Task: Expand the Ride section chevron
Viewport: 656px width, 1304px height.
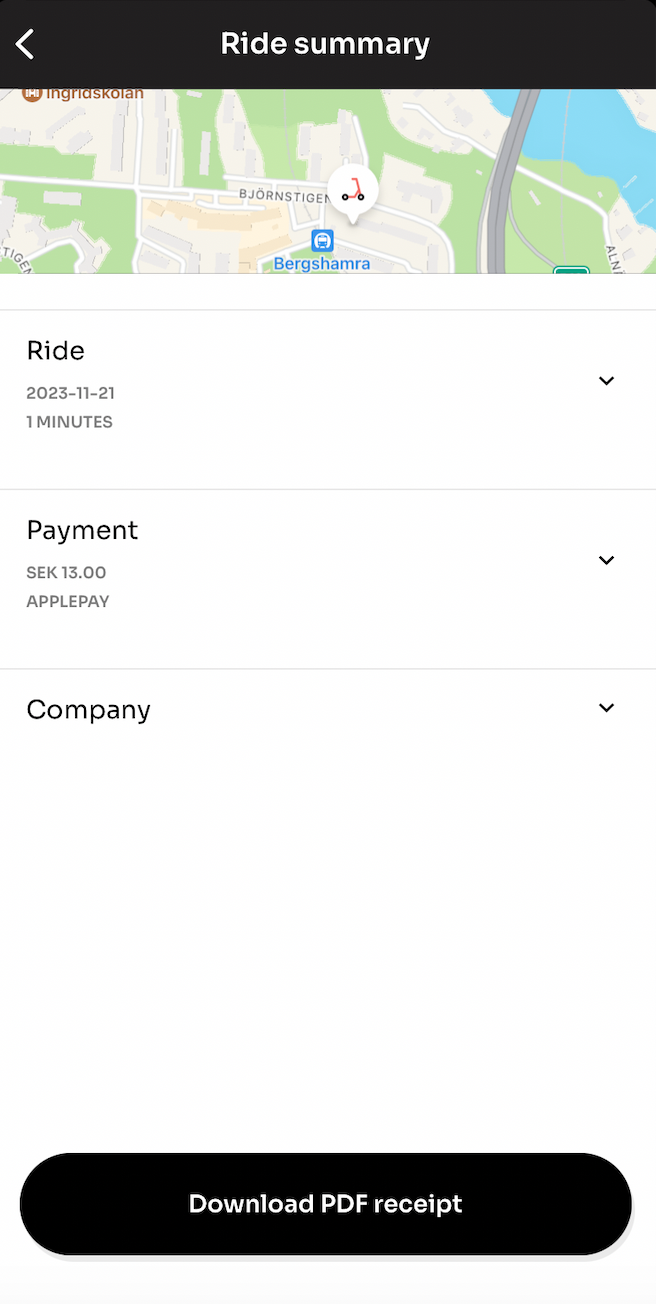Action: pyautogui.click(x=606, y=381)
